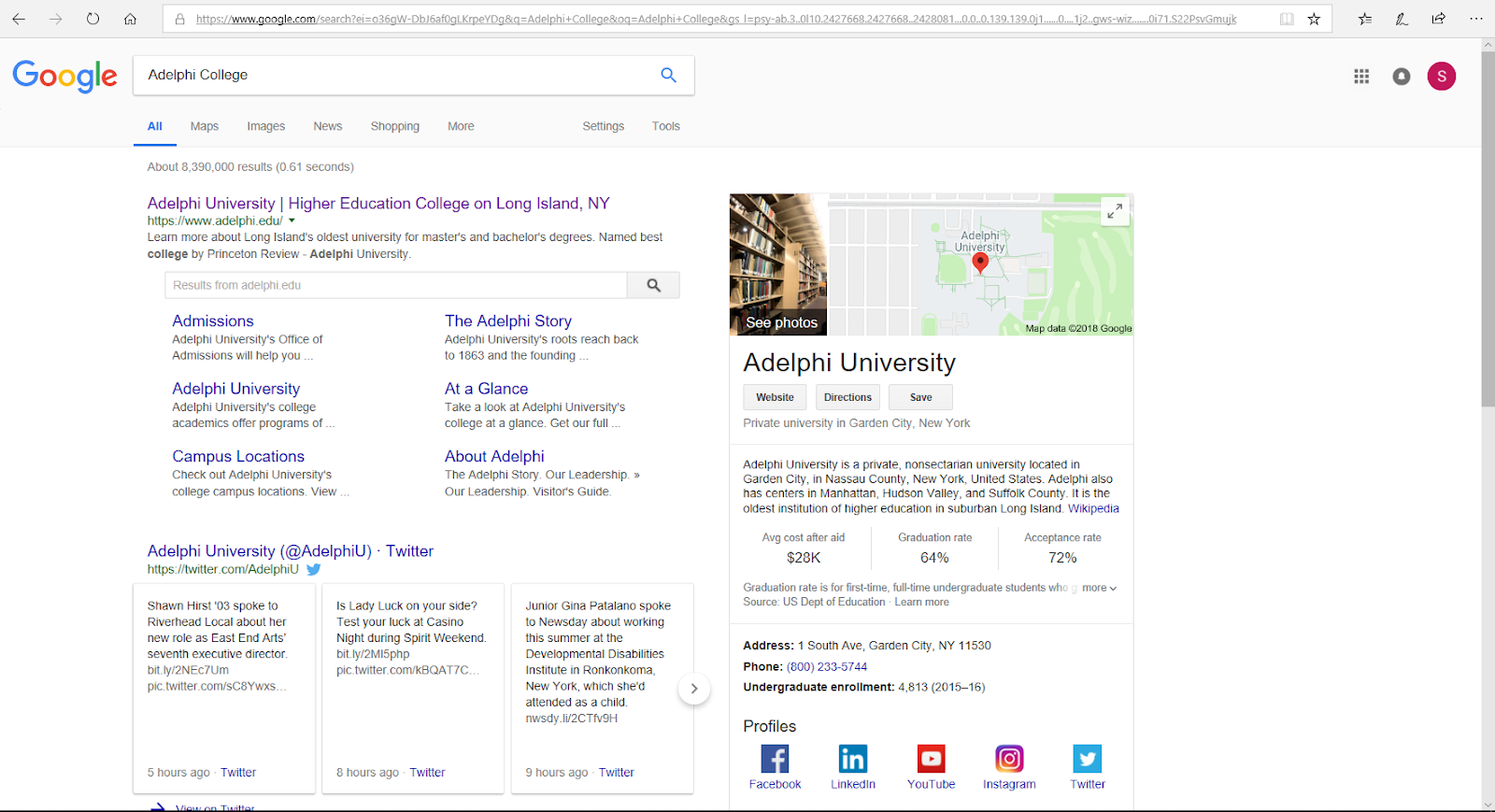The height and width of the screenshot is (812, 1495).
Task: Switch to the Maps tab
Action: coord(205,126)
